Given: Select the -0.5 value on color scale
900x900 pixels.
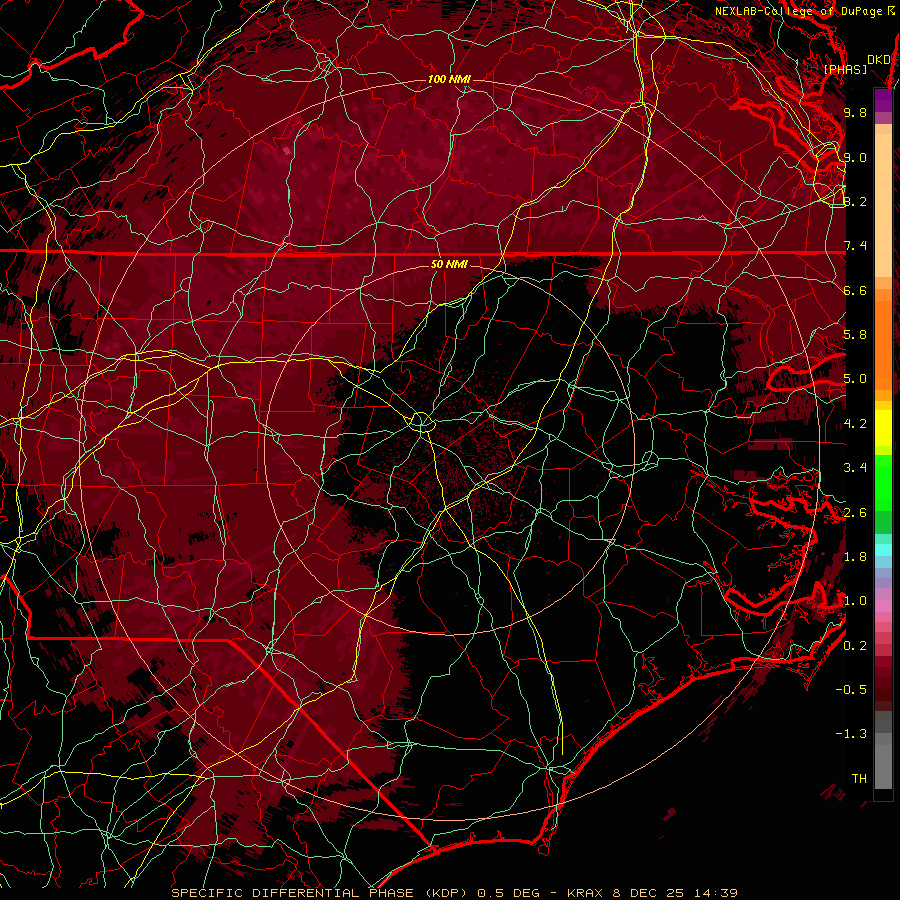Looking at the screenshot, I should coord(851,690).
